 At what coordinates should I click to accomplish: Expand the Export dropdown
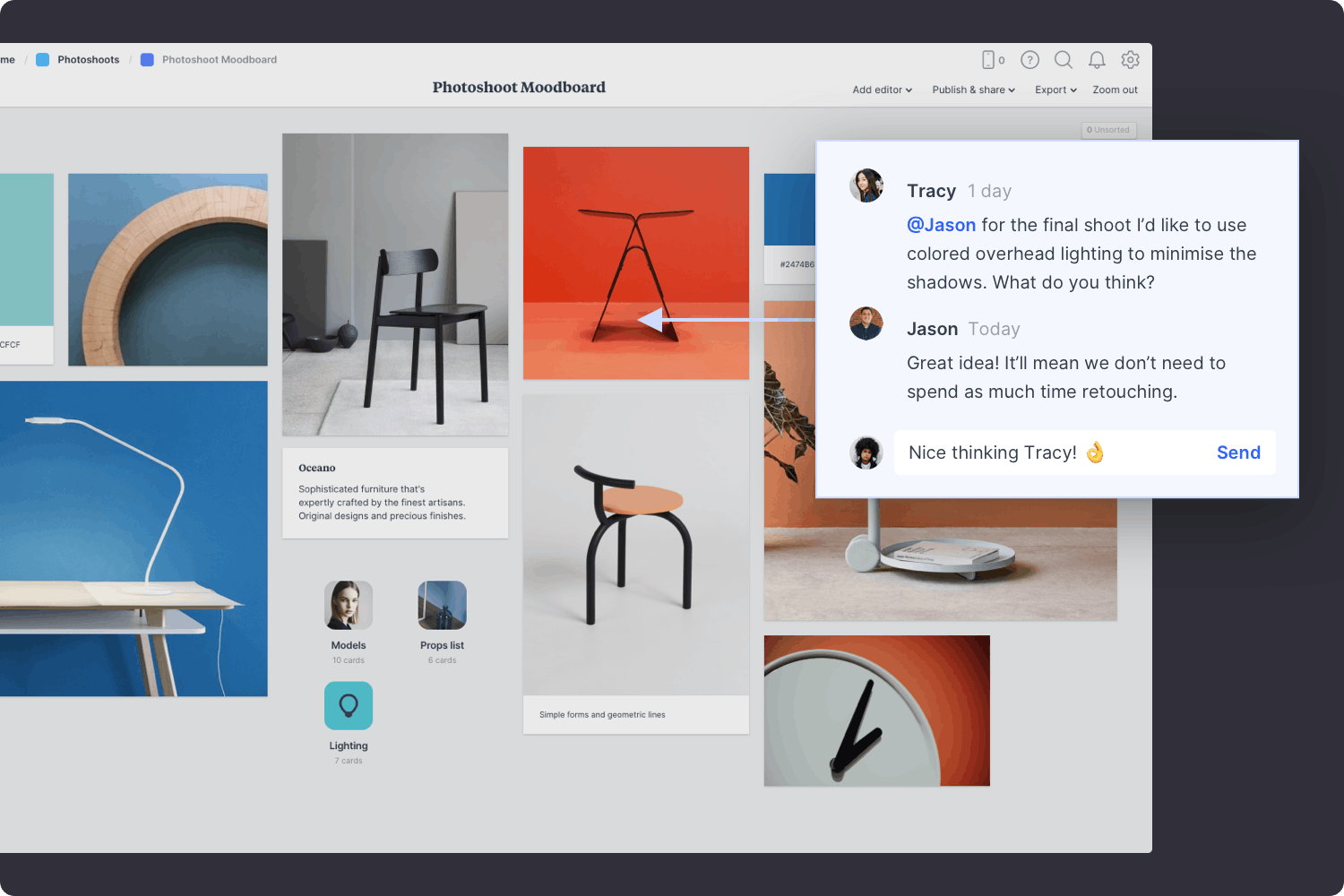click(x=1055, y=90)
